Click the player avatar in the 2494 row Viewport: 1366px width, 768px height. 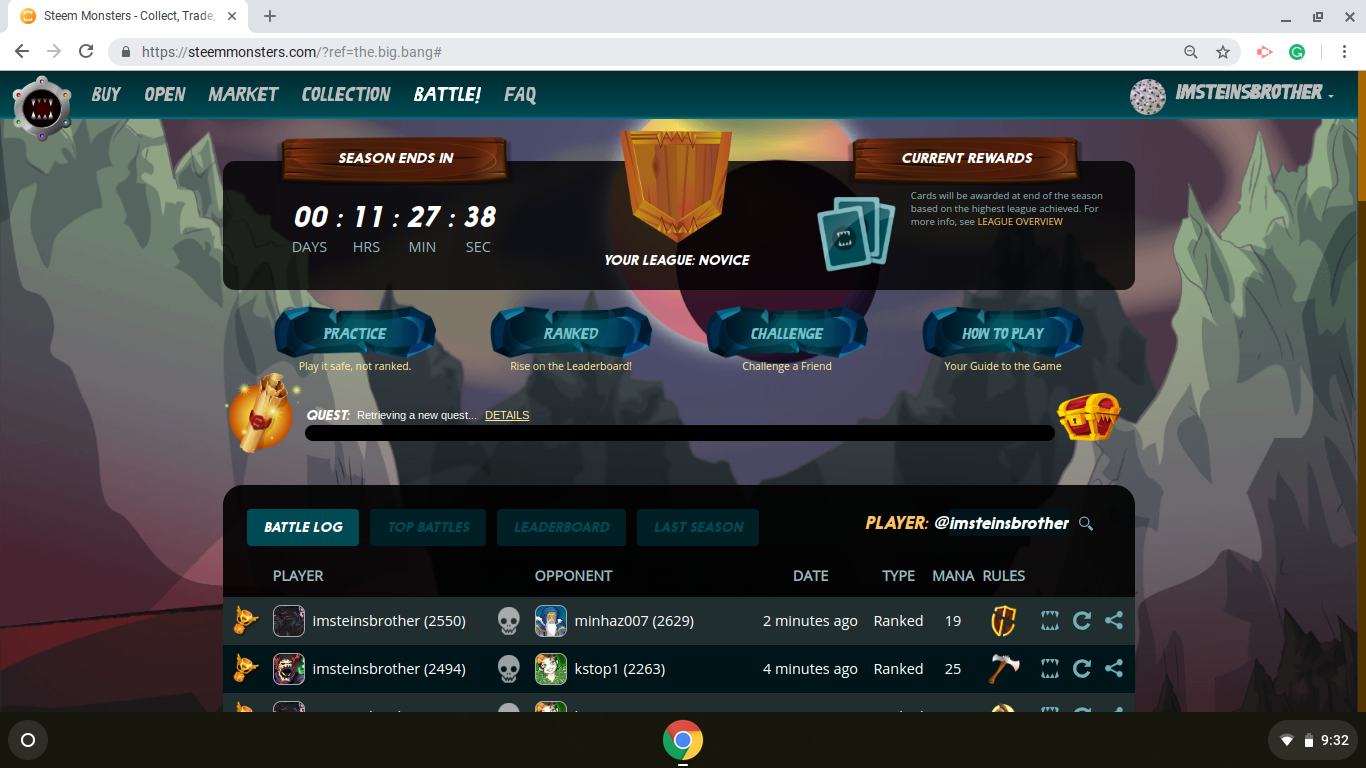click(289, 669)
